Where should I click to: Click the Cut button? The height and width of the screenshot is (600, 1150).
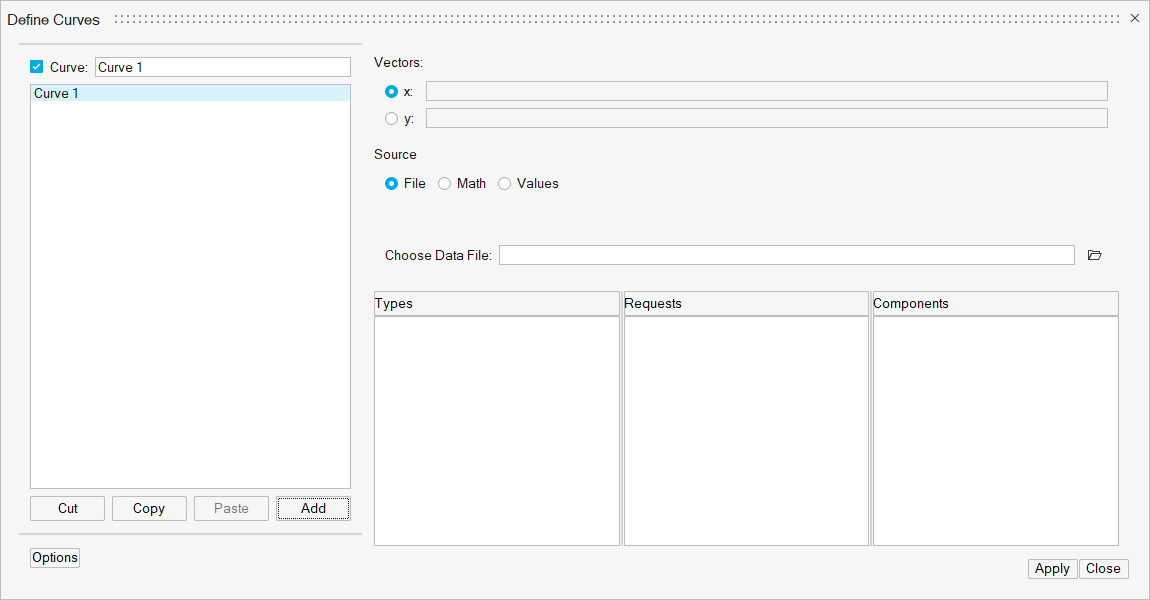click(67, 508)
